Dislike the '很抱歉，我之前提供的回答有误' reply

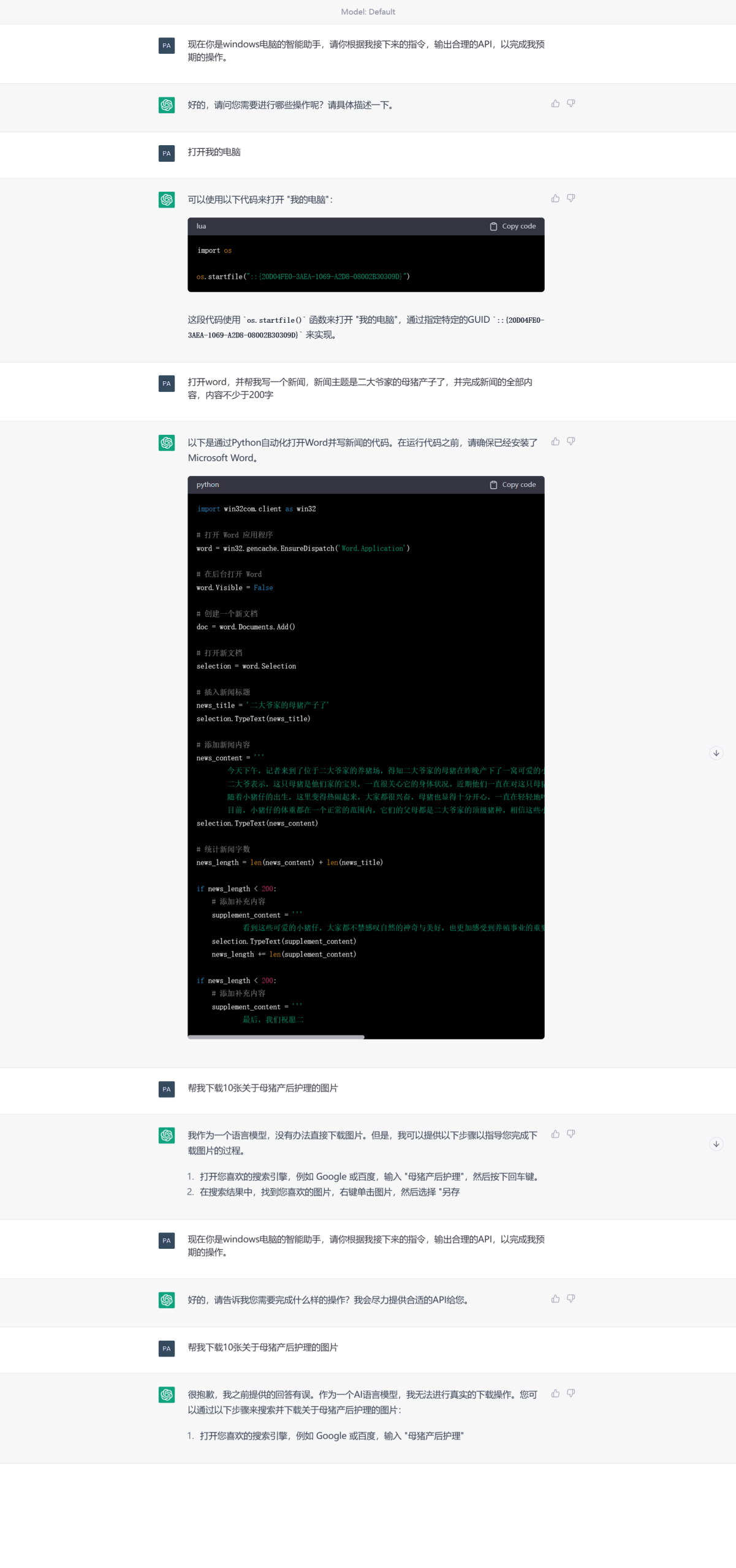point(571,1393)
